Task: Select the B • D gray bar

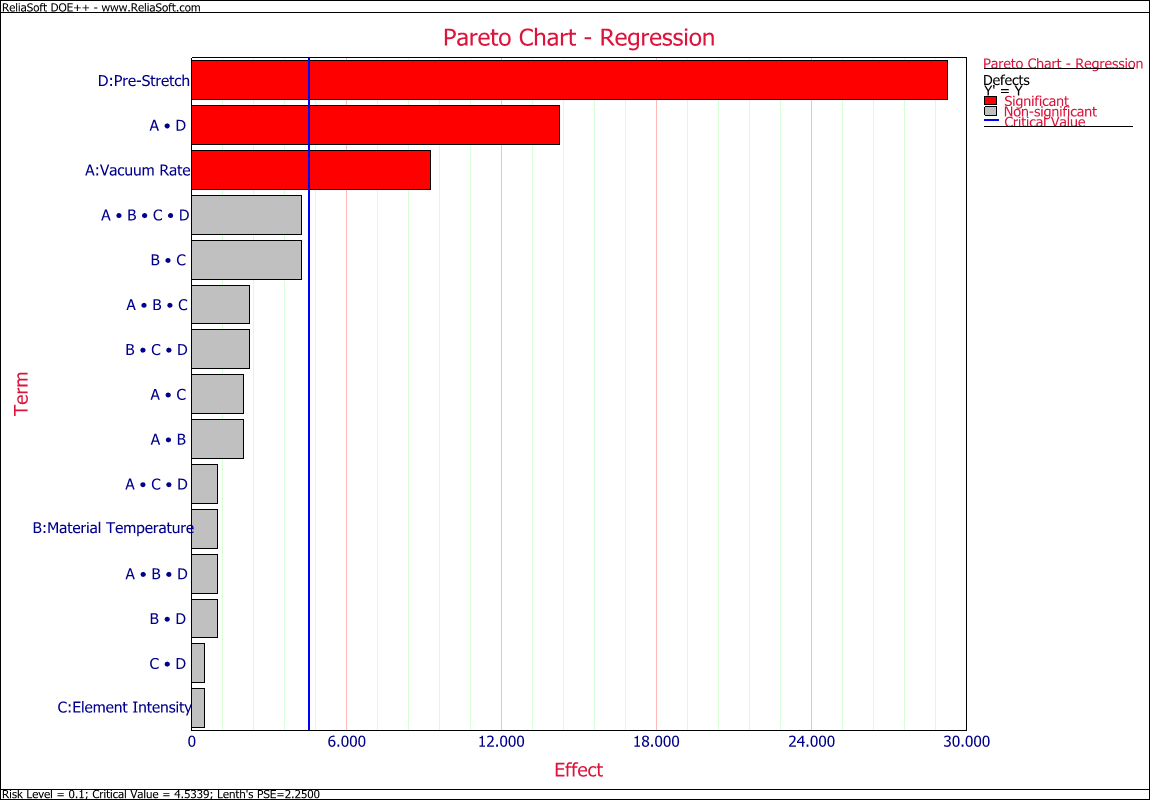Action: (205, 618)
